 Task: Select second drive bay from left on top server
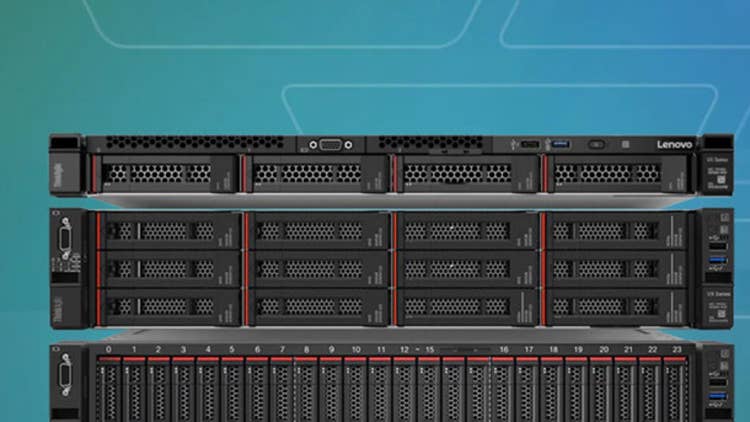click(x=316, y=173)
